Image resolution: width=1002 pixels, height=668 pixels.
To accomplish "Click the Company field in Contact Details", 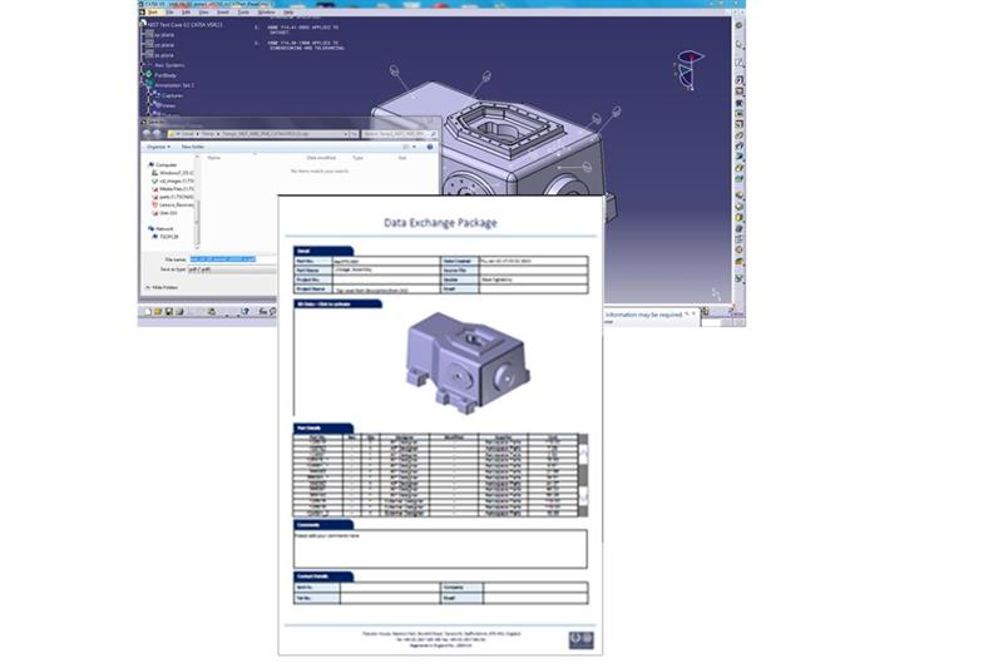I will pos(536,587).
